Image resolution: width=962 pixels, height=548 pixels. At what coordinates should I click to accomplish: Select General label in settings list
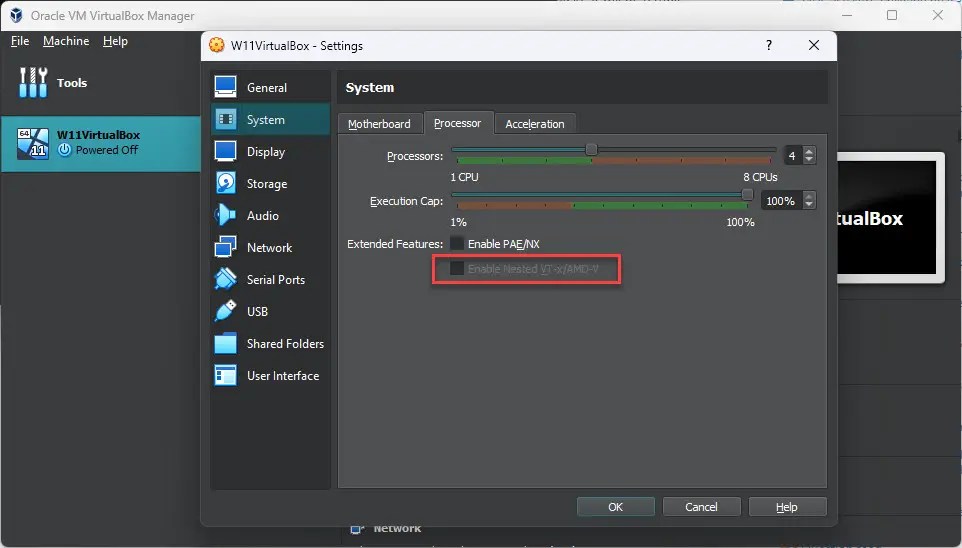(x=267, y=87)
